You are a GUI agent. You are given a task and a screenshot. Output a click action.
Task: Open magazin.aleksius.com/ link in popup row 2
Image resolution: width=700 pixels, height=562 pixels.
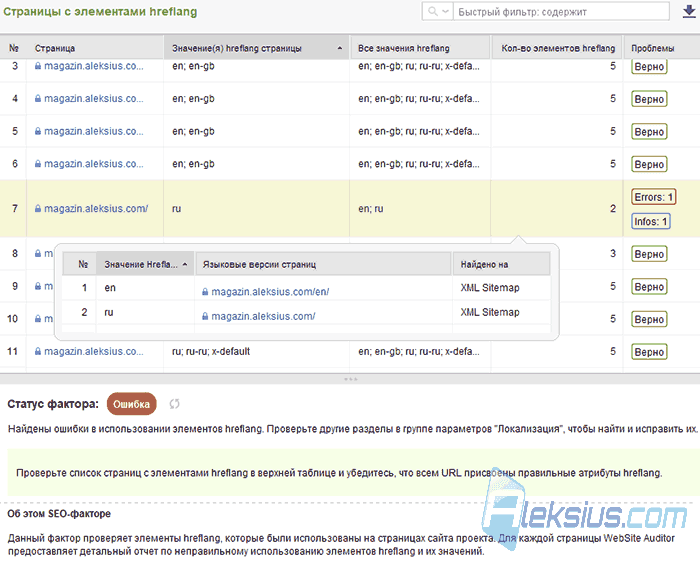point(263,316)
